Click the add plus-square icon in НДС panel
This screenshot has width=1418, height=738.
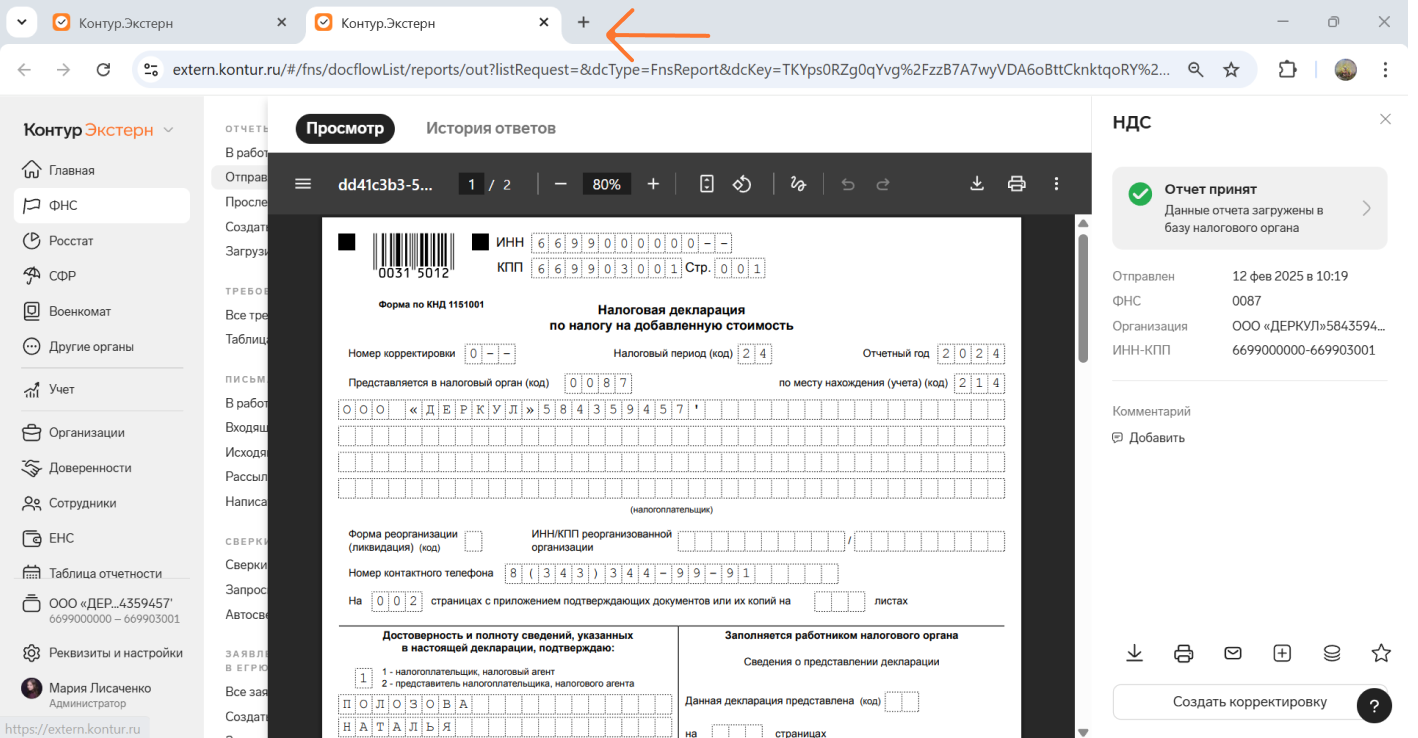(x=1282, y=653)
